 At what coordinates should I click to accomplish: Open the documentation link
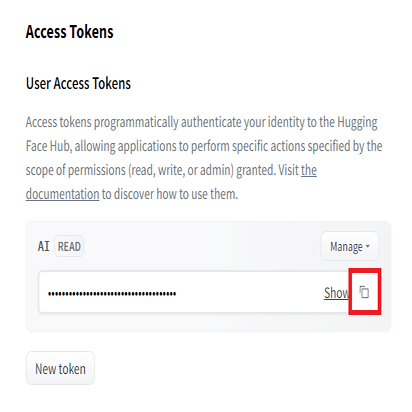coord(63,194)
